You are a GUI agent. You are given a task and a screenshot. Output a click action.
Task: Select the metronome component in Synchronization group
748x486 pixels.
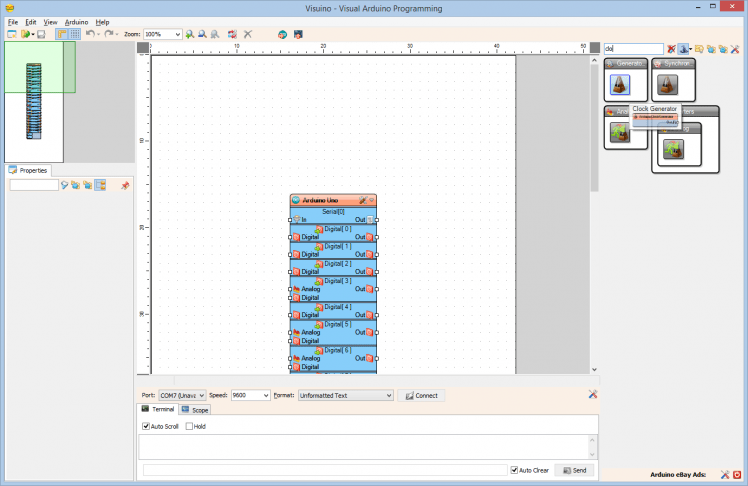pos(667,85)
